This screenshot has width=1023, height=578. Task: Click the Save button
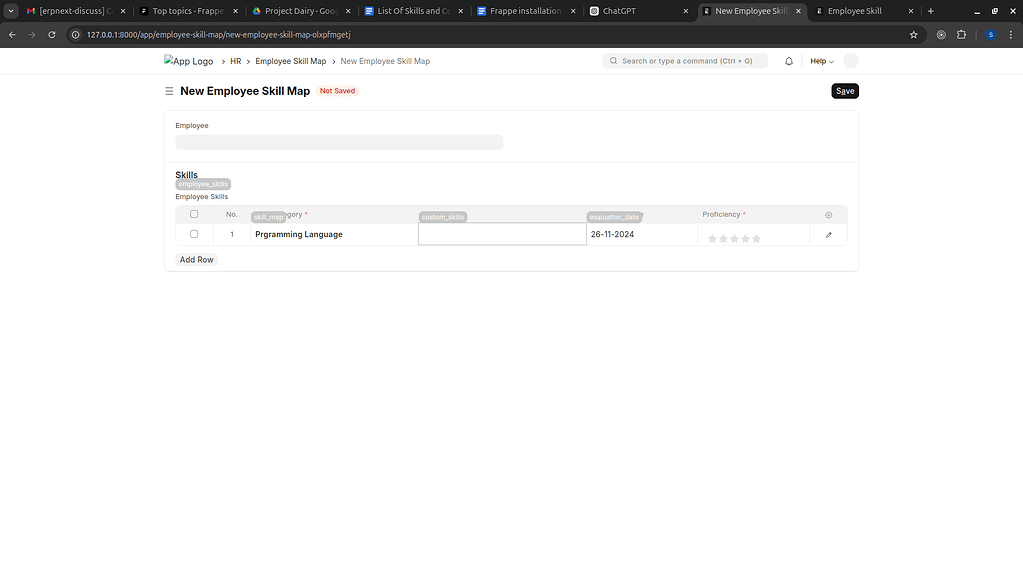click(x=844, y=91)
